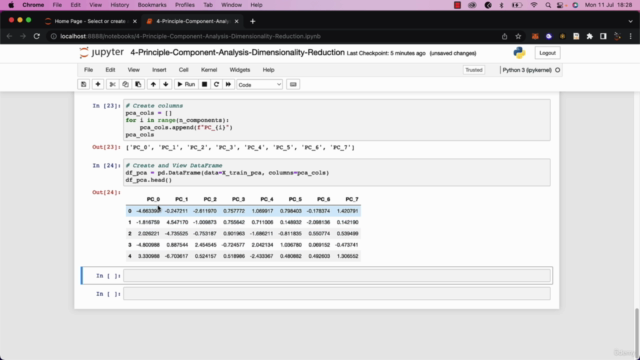Rename notebook by clicking its title
The image size is (640, 360).
tap(237, 53)
